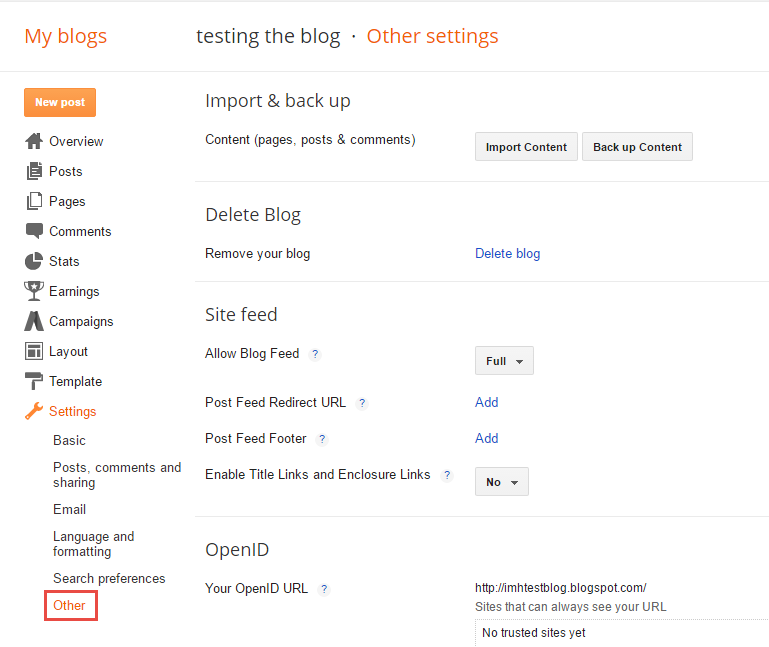Click the Overview house icon

click(x=34, y=141)
